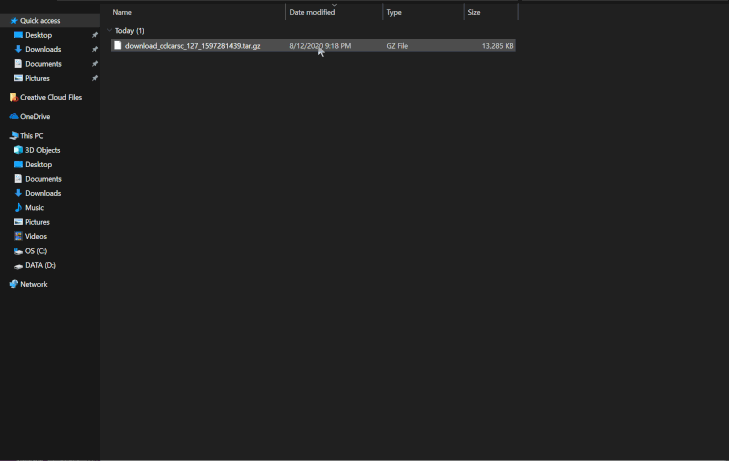The width and height of the screenshot is (729, 461).
Task: Open Downloads under Quick access
Action: pyautogui.click(x=43, y=49)
